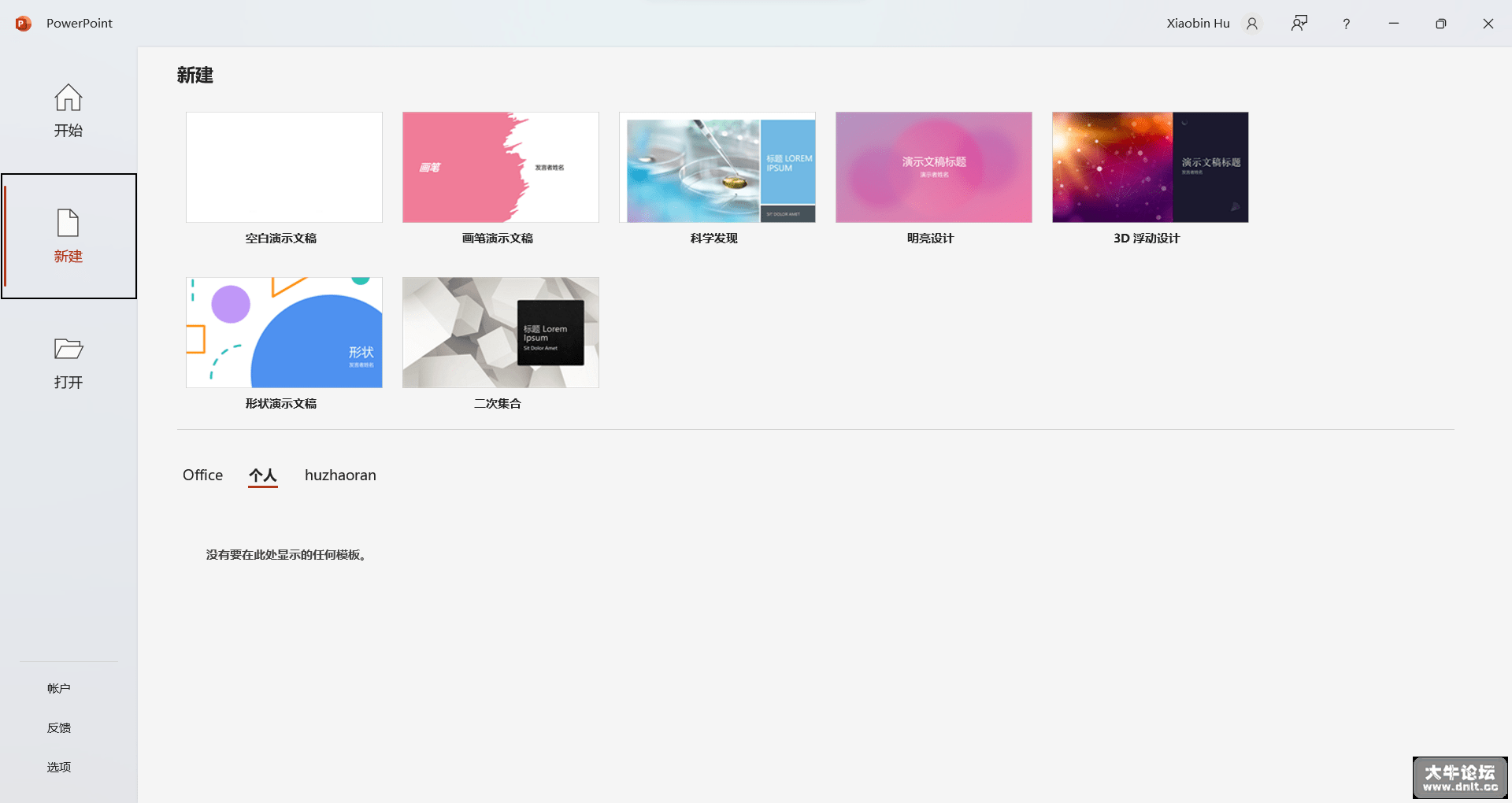Restore down the PowerPoint window
Screen dimensions: 1512x803
pos(1441,24)
